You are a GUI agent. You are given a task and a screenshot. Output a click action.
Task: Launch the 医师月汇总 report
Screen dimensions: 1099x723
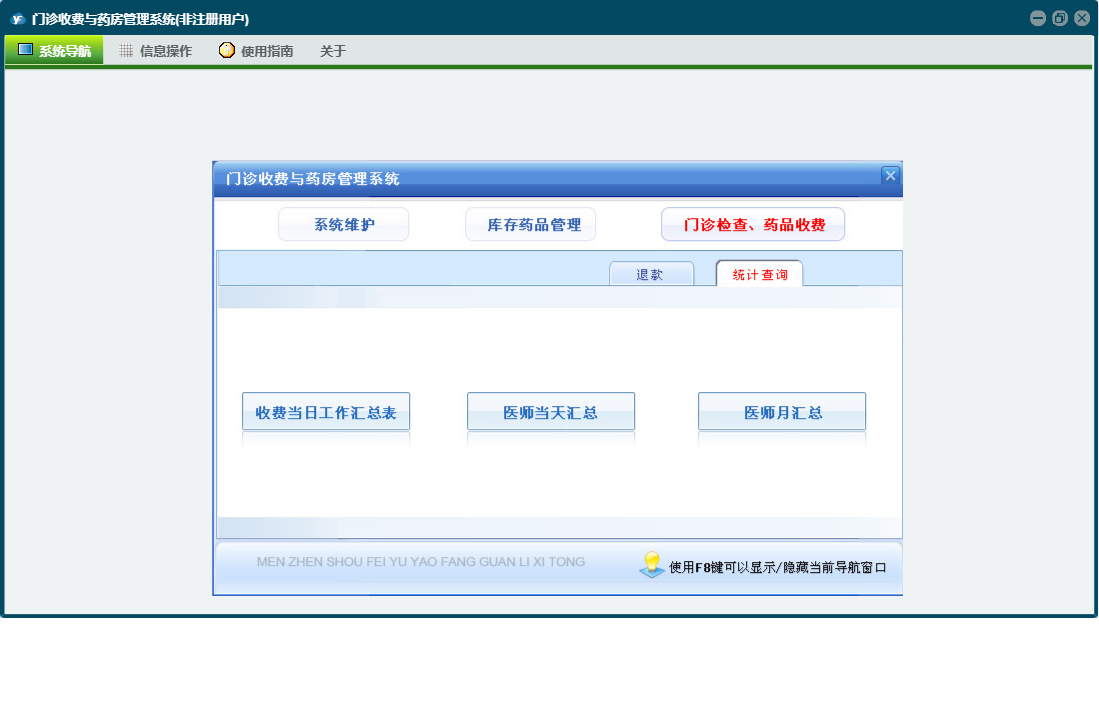(x=782, y=412)
